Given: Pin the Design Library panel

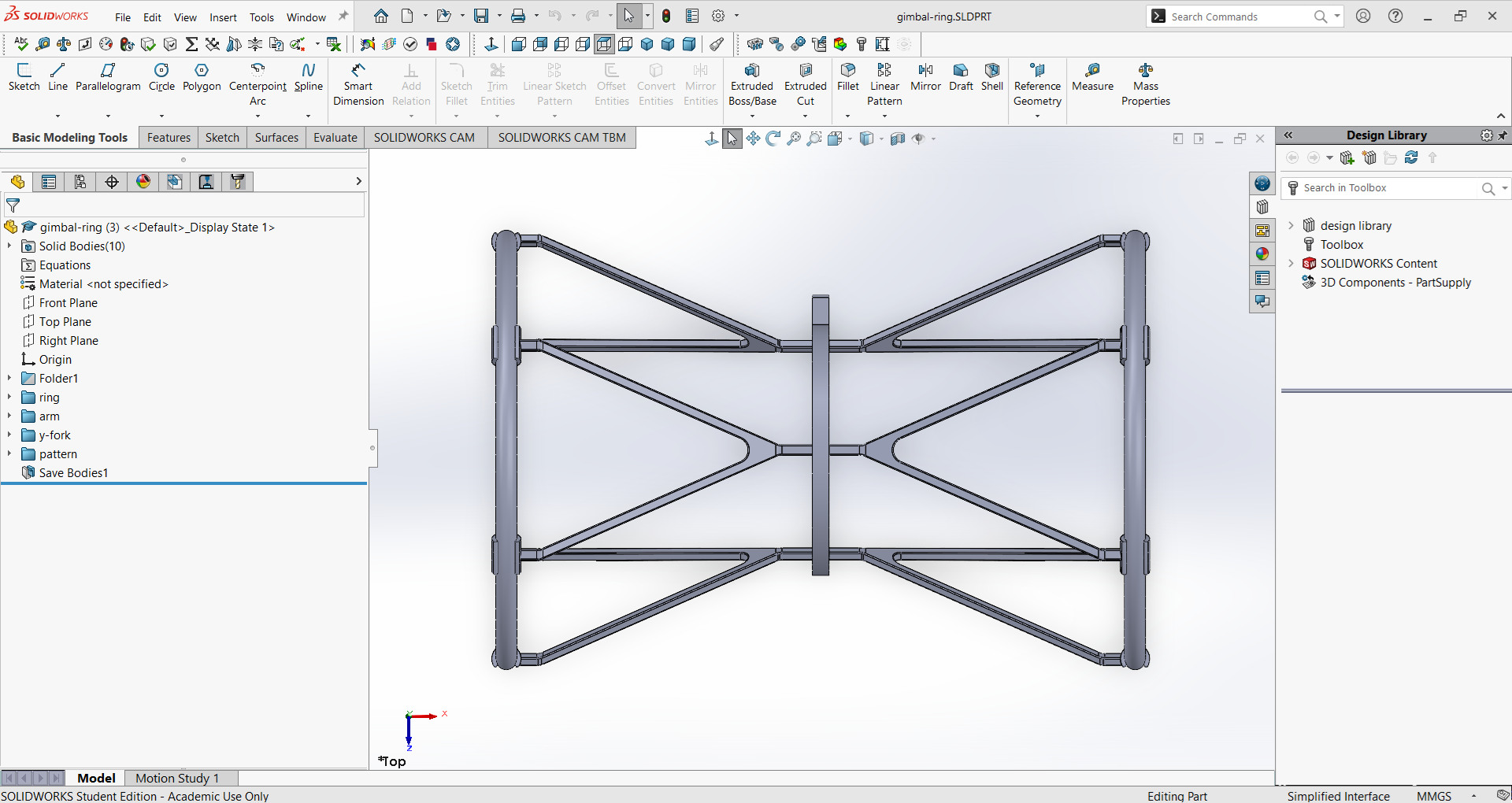Looking at the screenshot, I should (x=1503, y=135).
